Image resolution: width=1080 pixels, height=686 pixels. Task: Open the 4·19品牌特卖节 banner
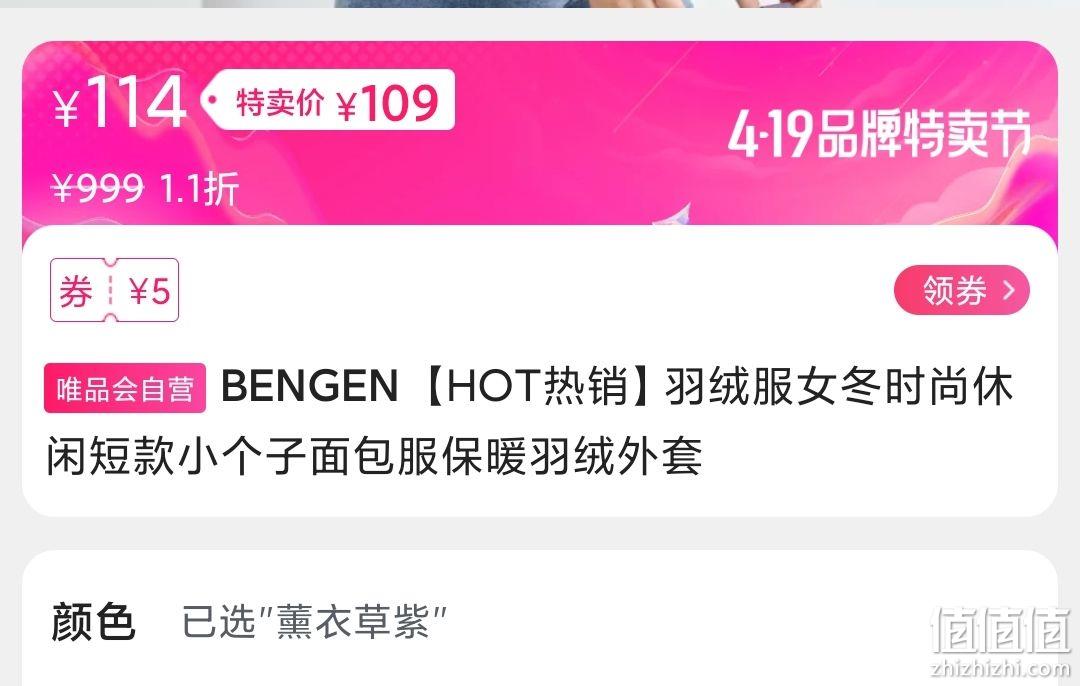879,133
